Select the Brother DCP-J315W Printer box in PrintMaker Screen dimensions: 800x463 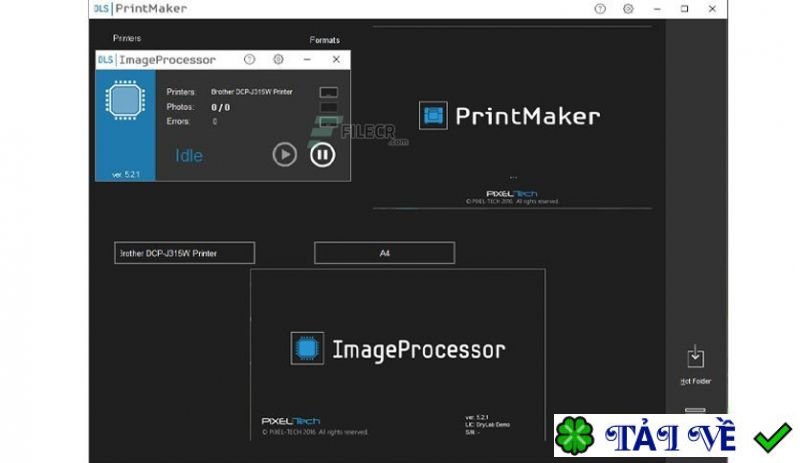[x=185, y=253]
